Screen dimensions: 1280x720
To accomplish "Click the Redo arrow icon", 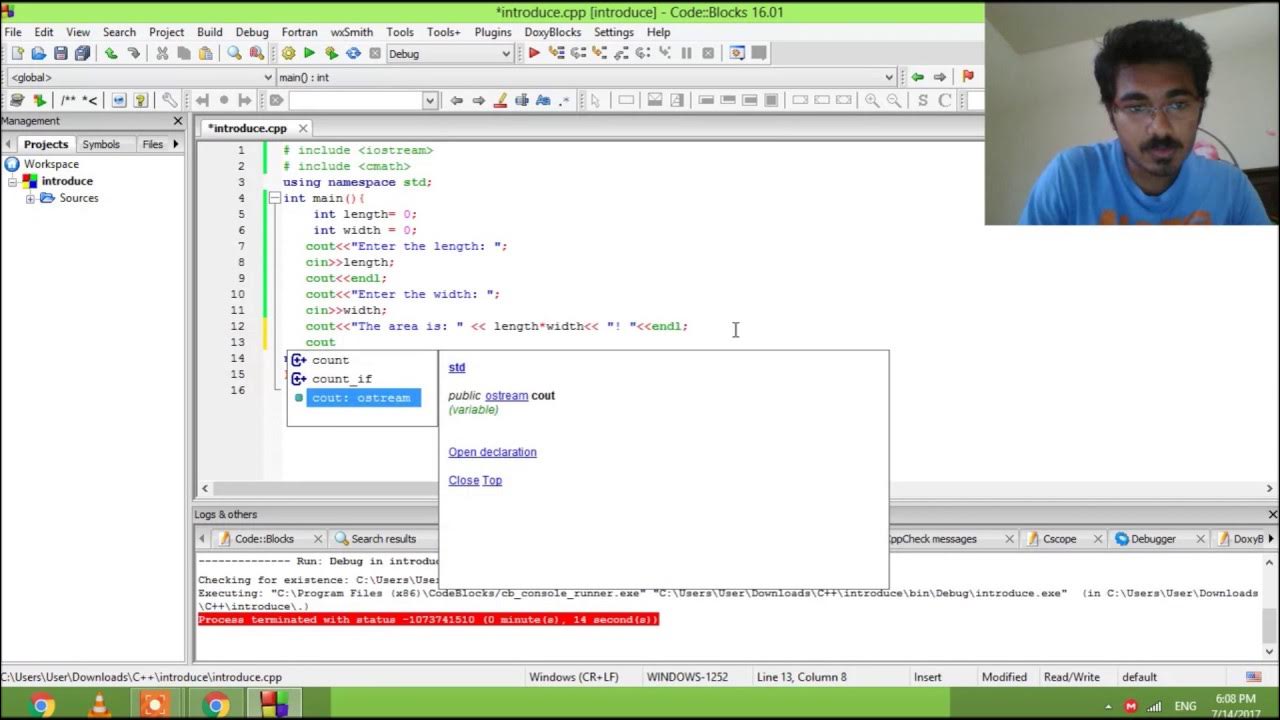I will [x=133, y=54].
